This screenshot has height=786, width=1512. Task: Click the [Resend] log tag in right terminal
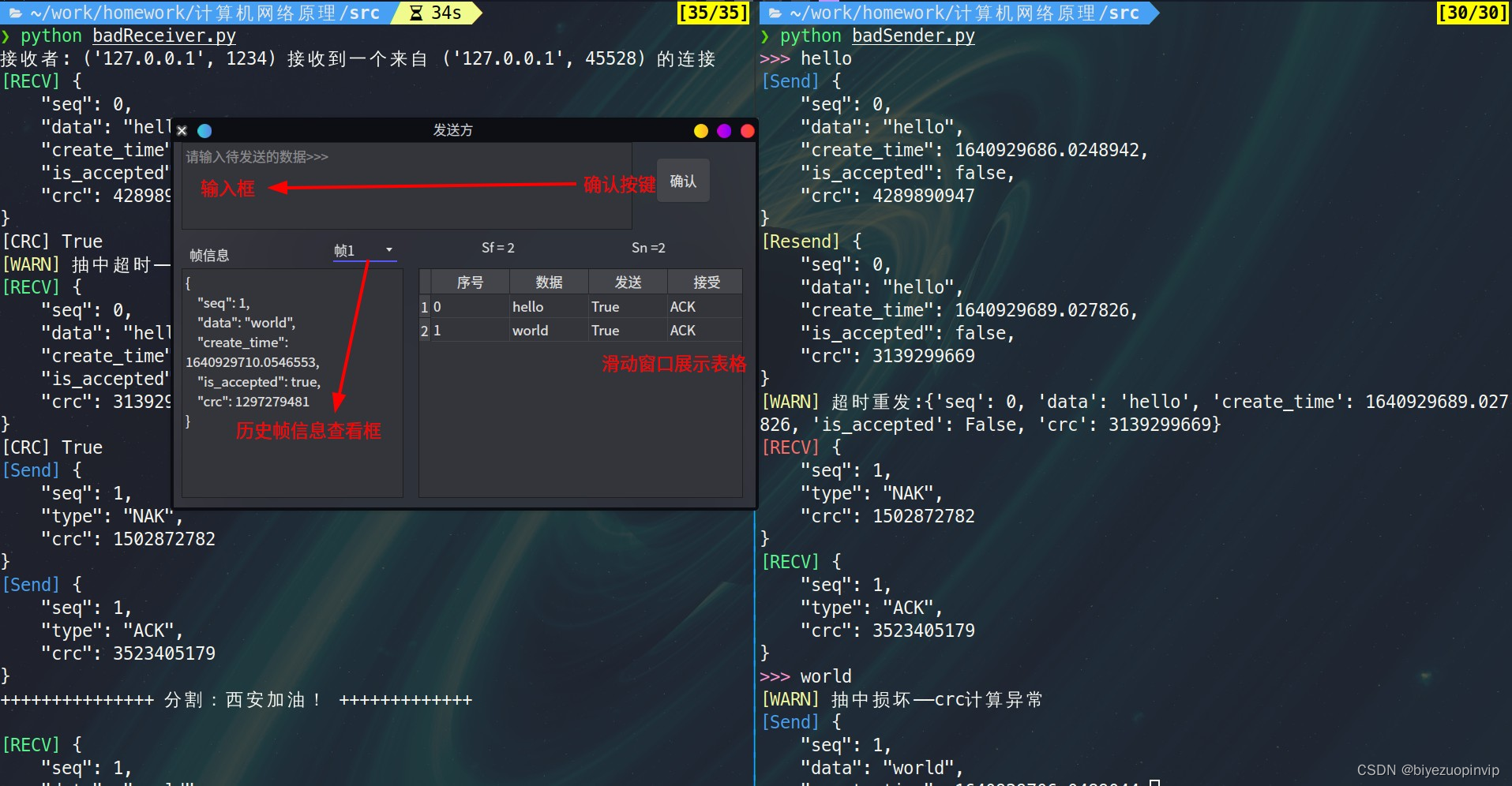click(801, 241)
